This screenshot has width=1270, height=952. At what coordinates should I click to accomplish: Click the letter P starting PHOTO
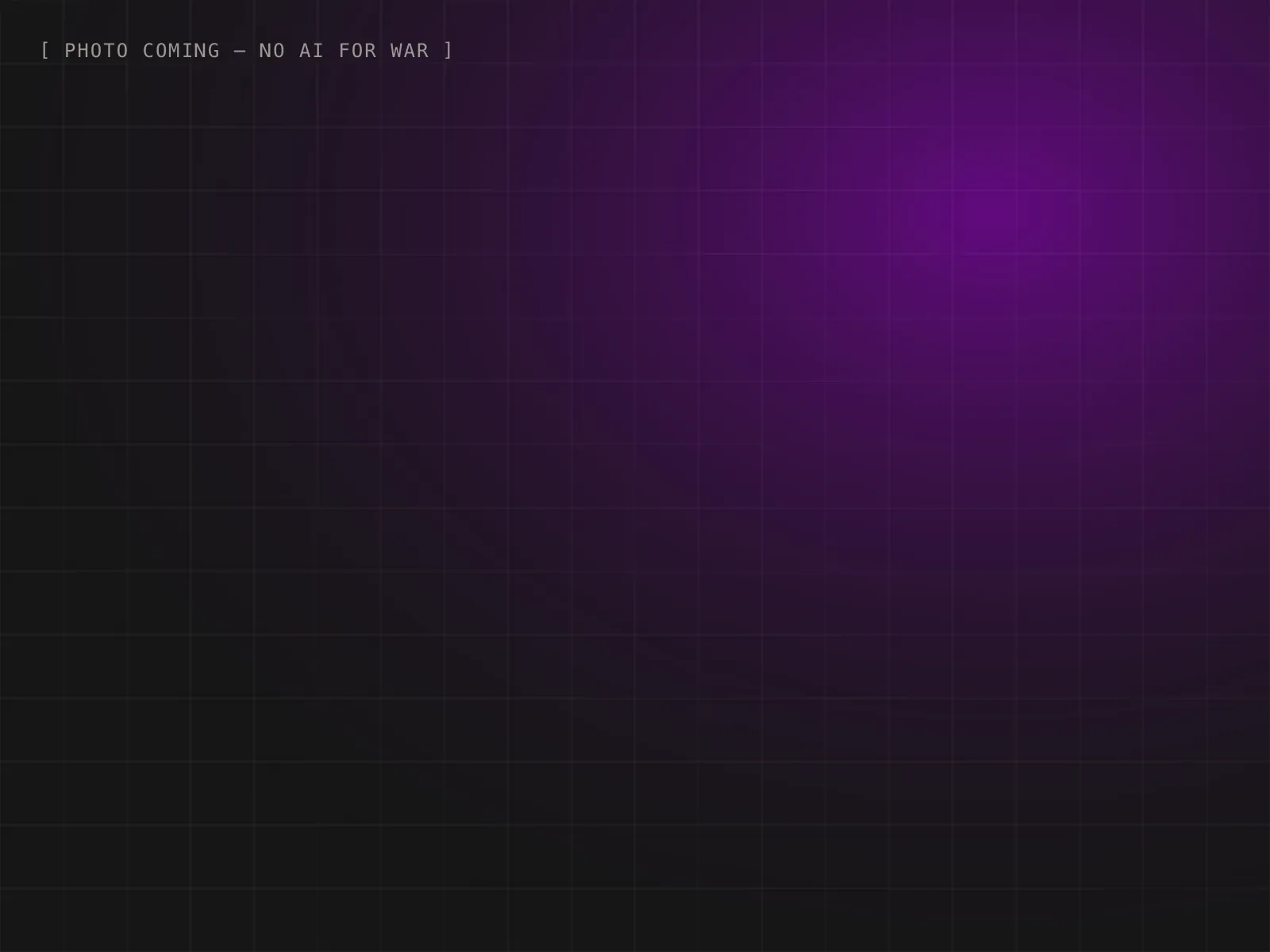coord(71,51)
